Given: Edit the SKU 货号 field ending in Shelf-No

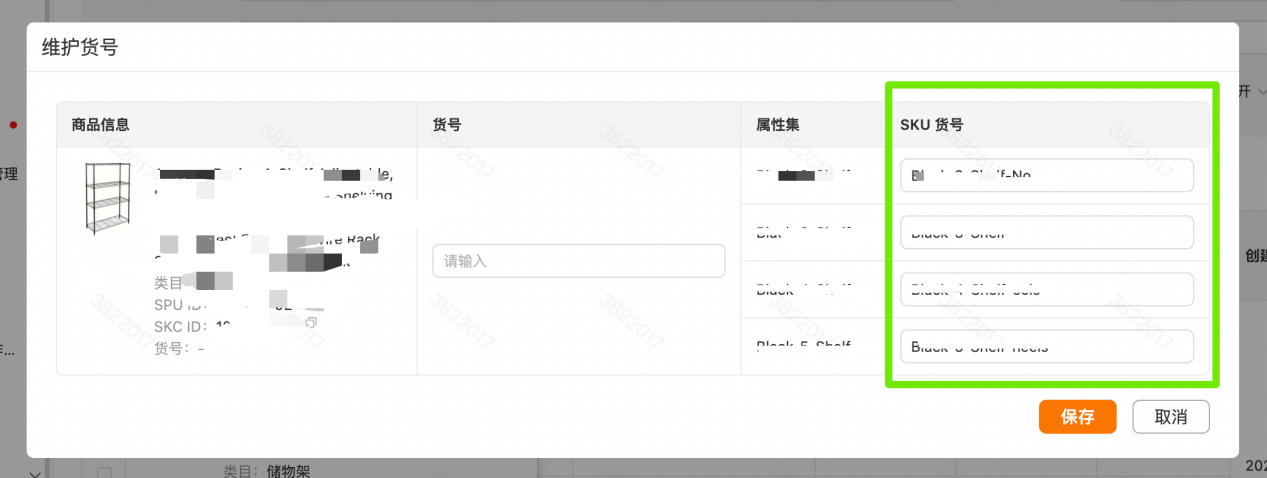Looking at the screenshot, I should (x=1047, y=175).
